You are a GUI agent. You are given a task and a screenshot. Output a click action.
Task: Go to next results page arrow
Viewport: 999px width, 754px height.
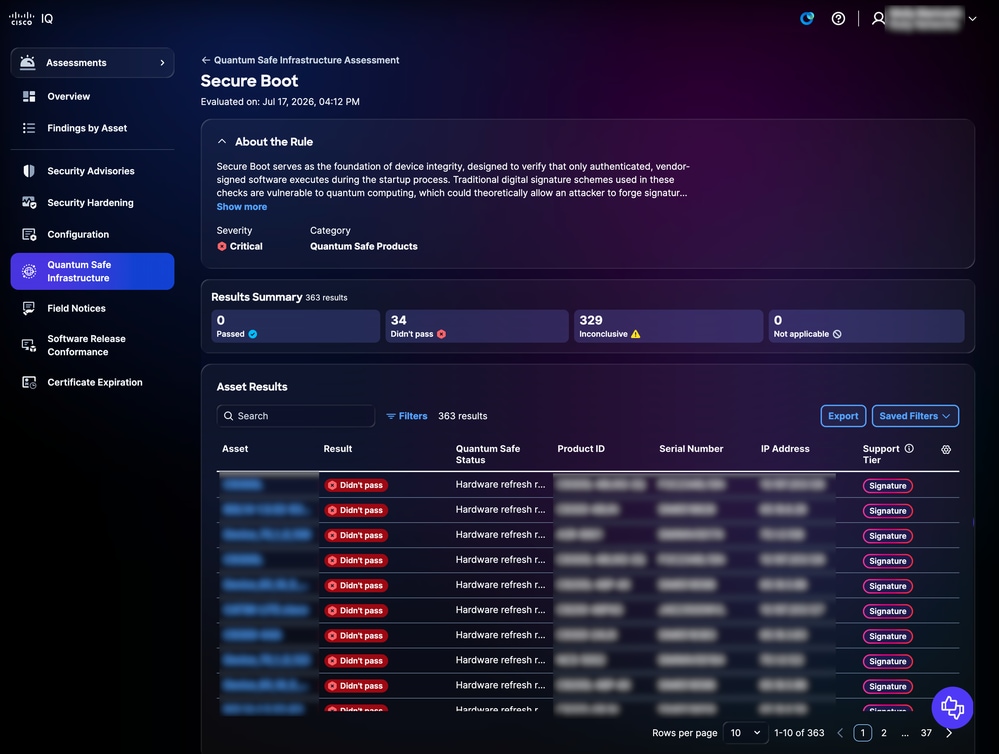click(949, 733)
